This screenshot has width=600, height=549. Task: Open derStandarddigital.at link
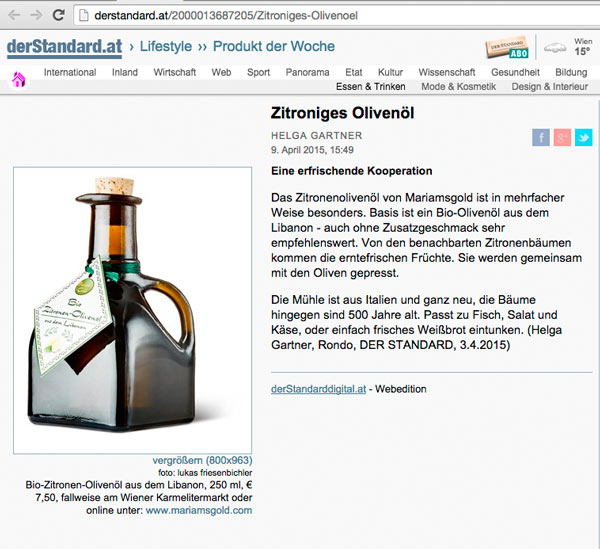318,389
